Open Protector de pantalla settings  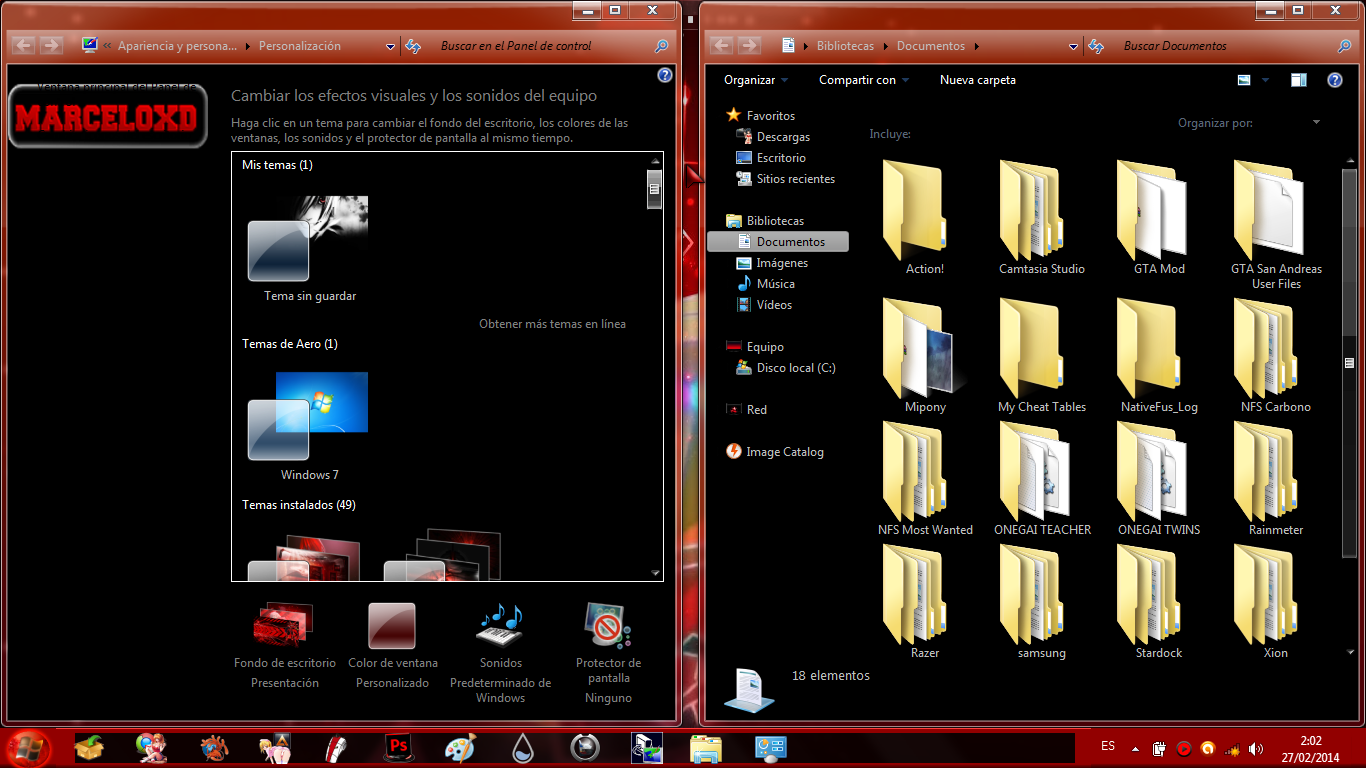tap(608, 653)
